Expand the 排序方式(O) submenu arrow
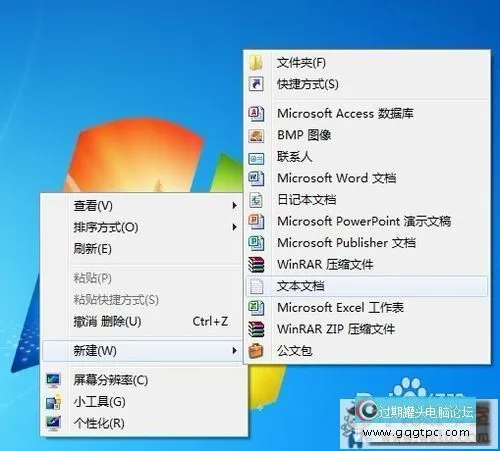The width and height of the screenshot is (500, 451). point(234,227)
